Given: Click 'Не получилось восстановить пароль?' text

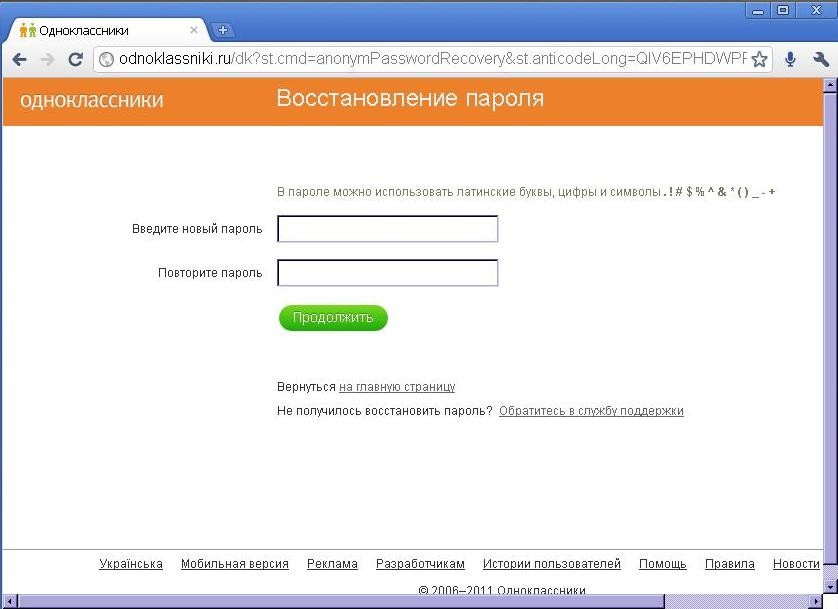Looking at the screenshot, I should [x=384, y=411].
